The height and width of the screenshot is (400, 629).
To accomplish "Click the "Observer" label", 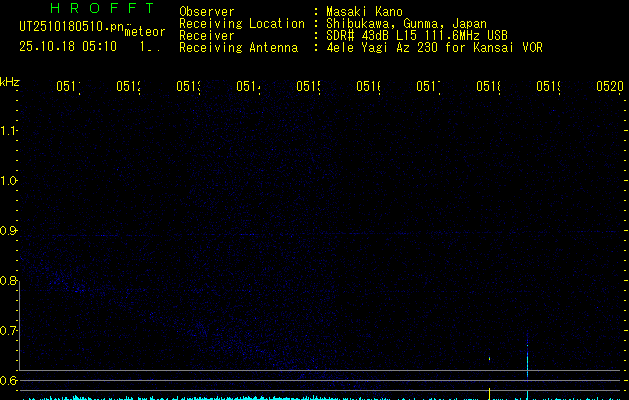I will click(x=207, y=11).
